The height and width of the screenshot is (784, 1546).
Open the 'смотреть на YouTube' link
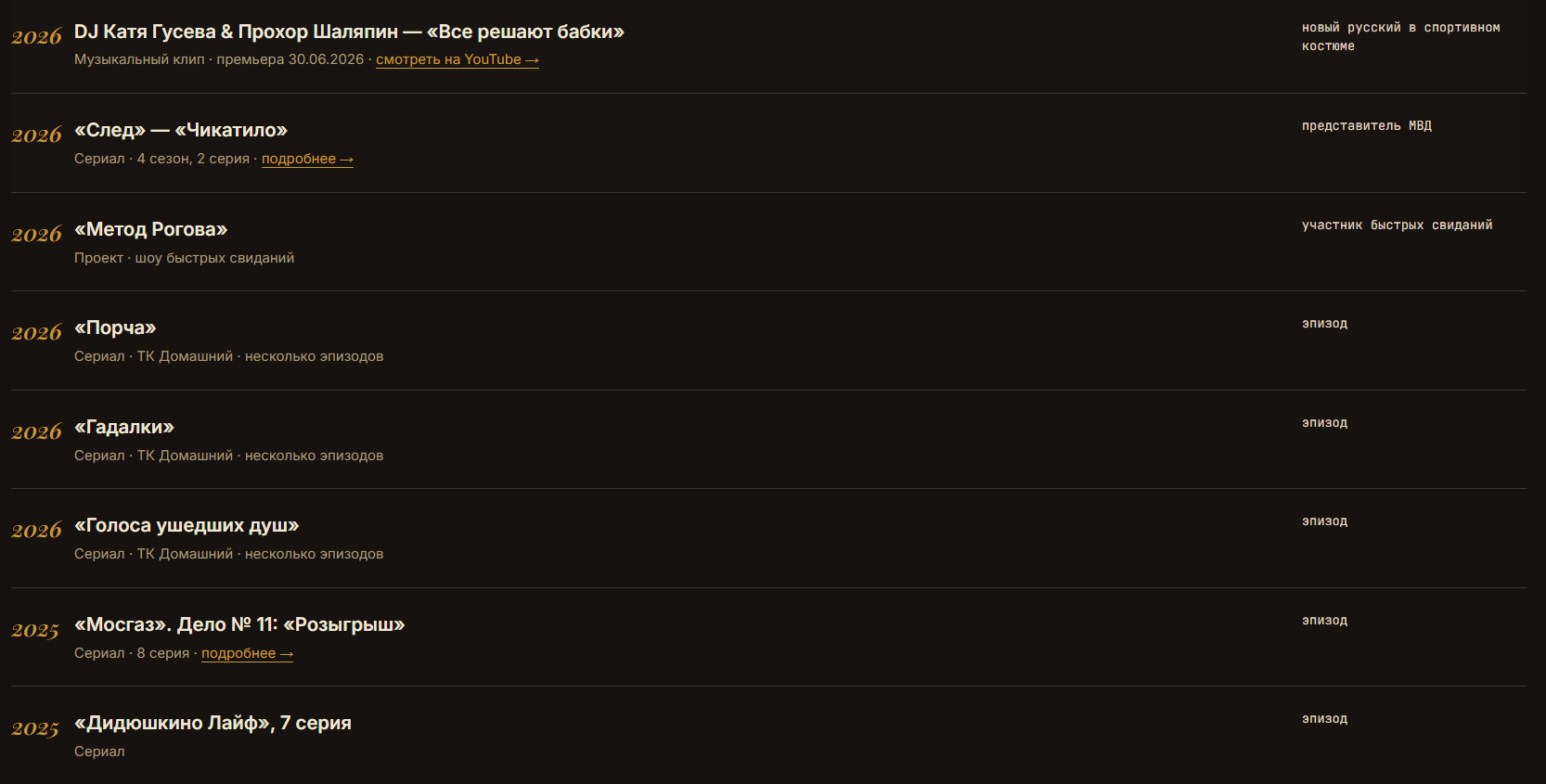(x=457, y=59)
